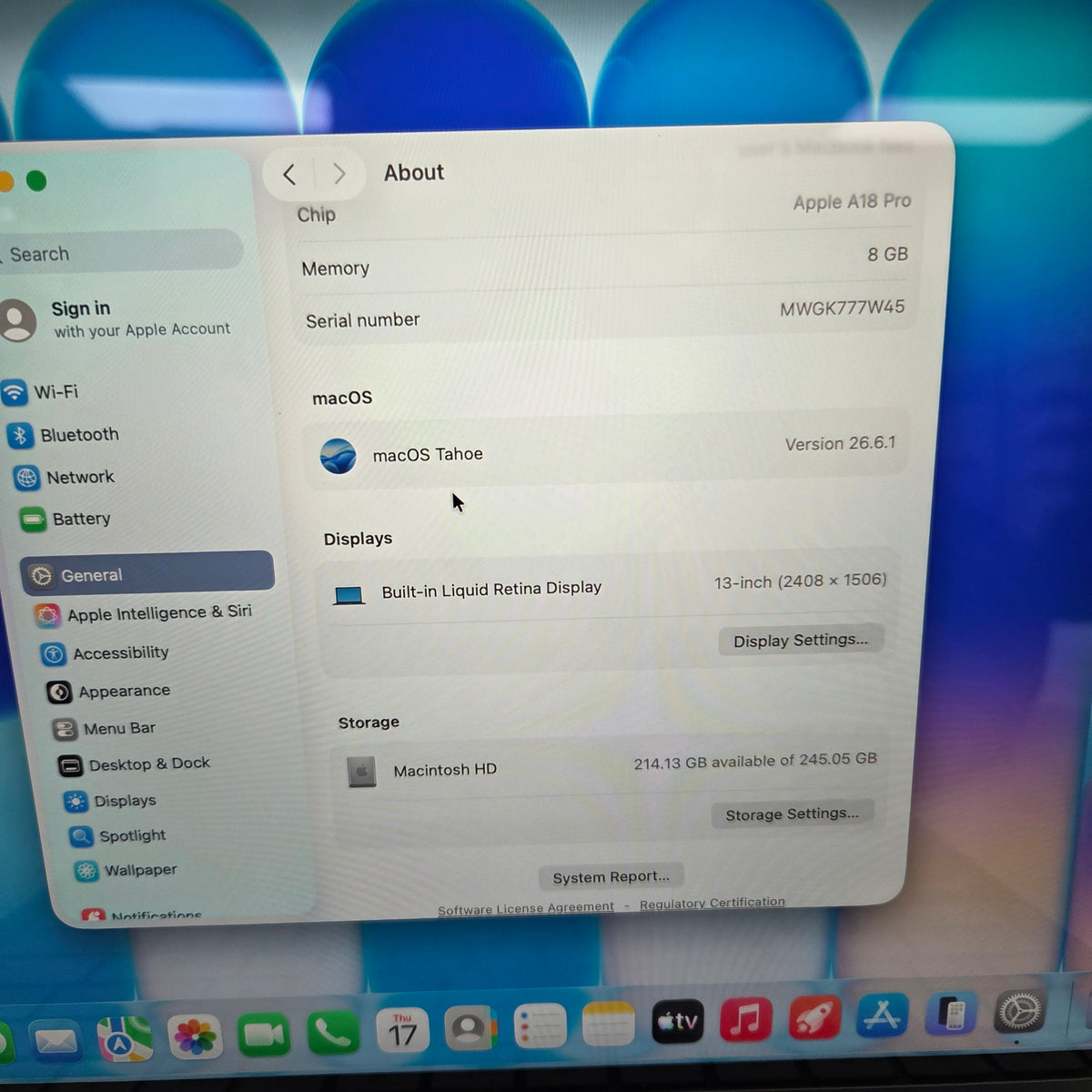Launch Reminders from the Dock

click(x=540, y=1027)
